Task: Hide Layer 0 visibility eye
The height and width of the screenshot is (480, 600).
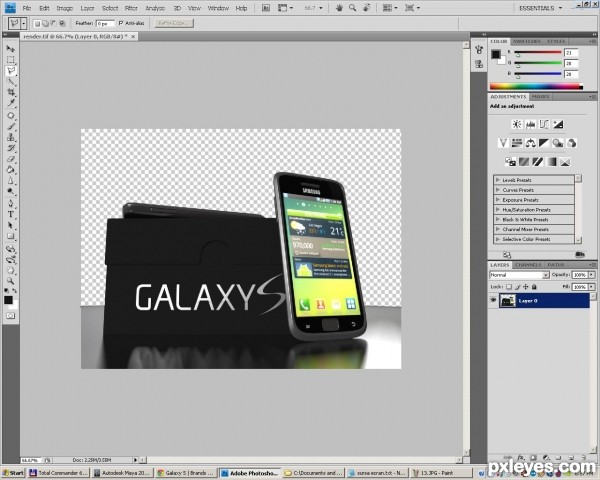Action: tap(493, 300)
